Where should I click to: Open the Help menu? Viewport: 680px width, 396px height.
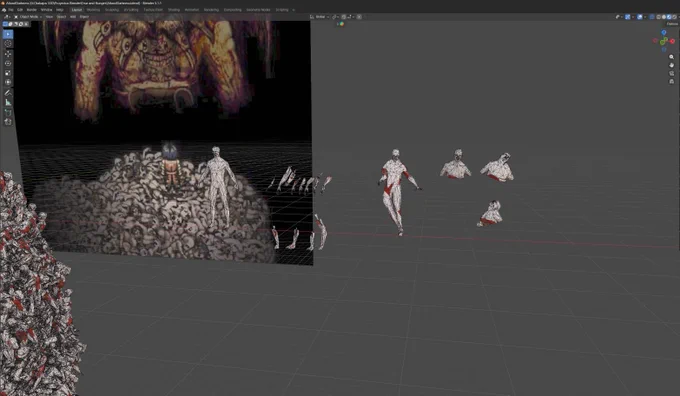tap(60, 10)
